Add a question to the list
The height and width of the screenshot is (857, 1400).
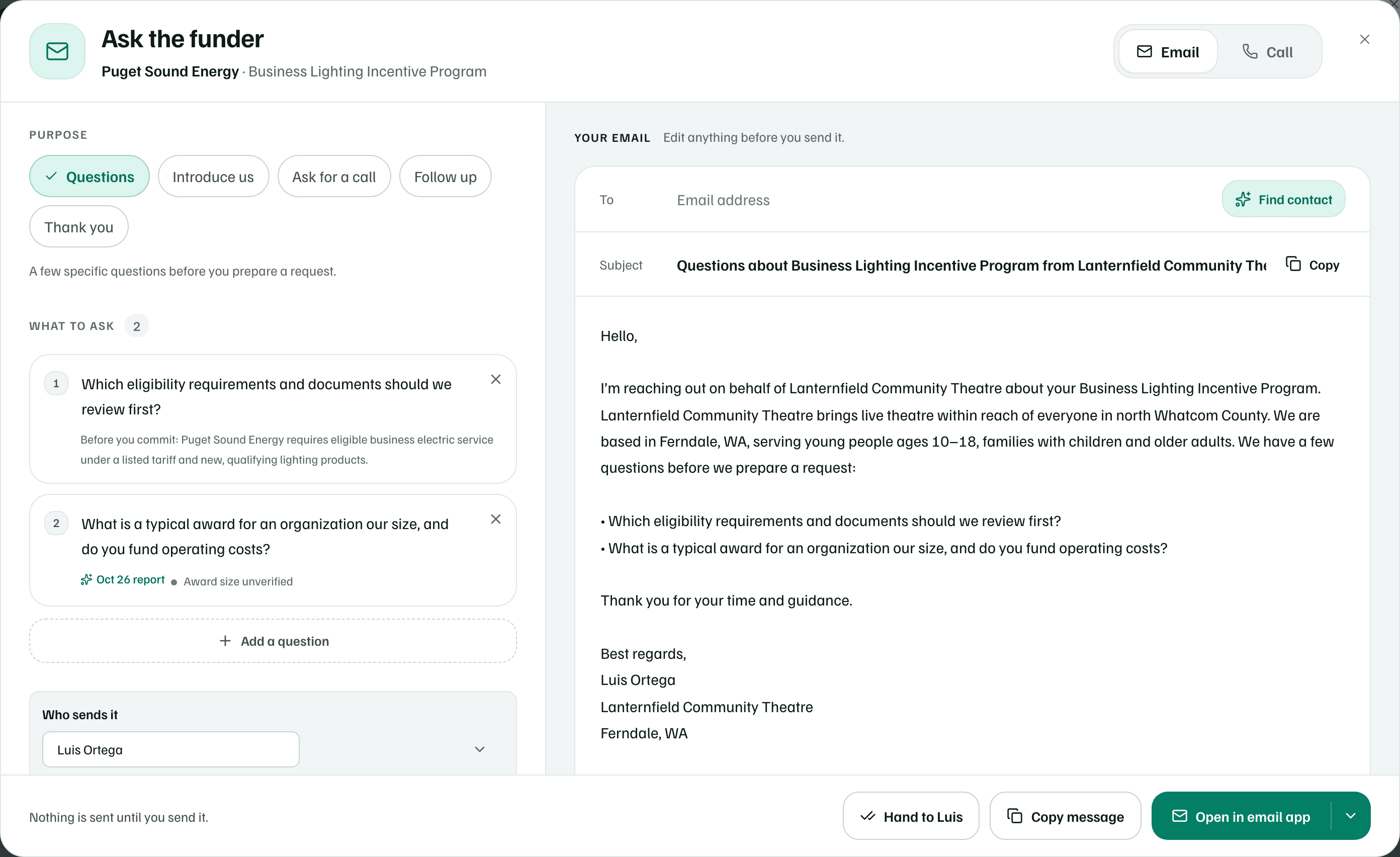(x=273, y=641)
